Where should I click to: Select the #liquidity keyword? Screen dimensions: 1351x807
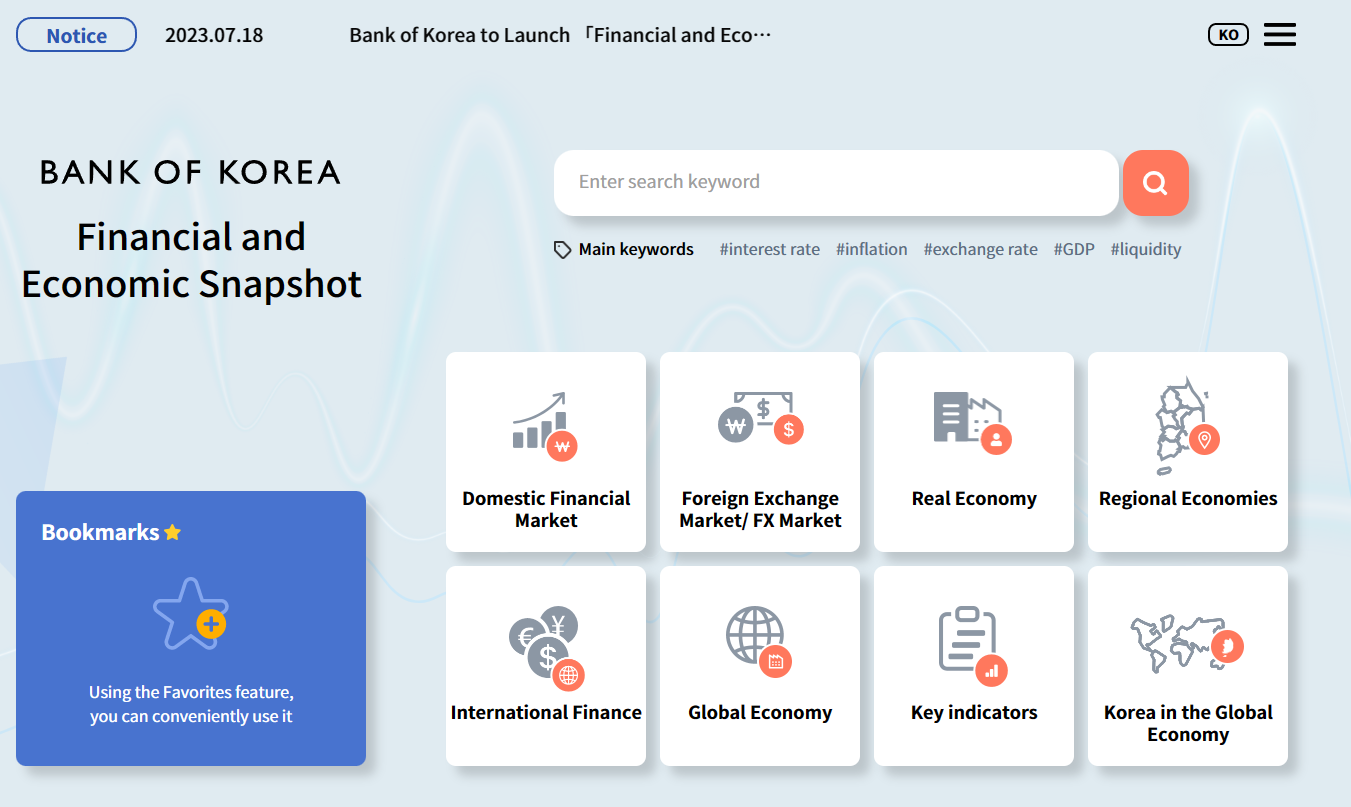(x=1146, y=250)
